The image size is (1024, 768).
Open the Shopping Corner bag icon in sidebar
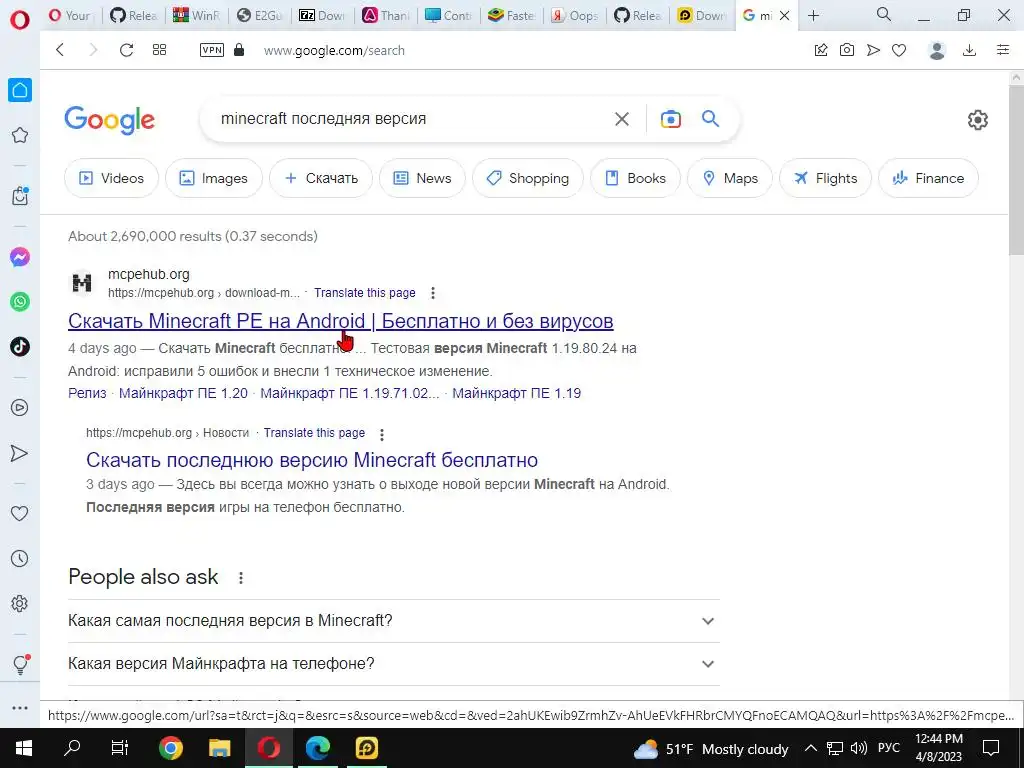click(x=20, y=196)
